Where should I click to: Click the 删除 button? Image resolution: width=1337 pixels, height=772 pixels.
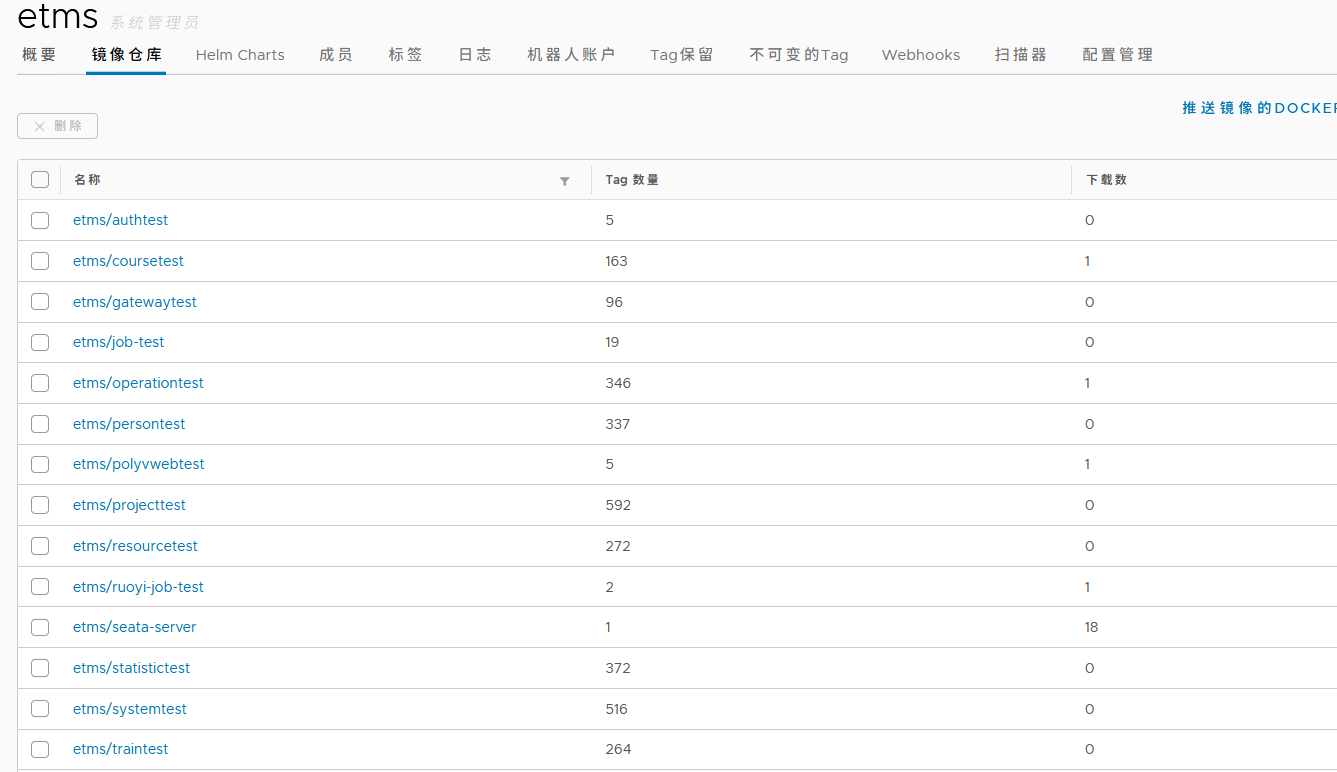(x=58, y=126)
